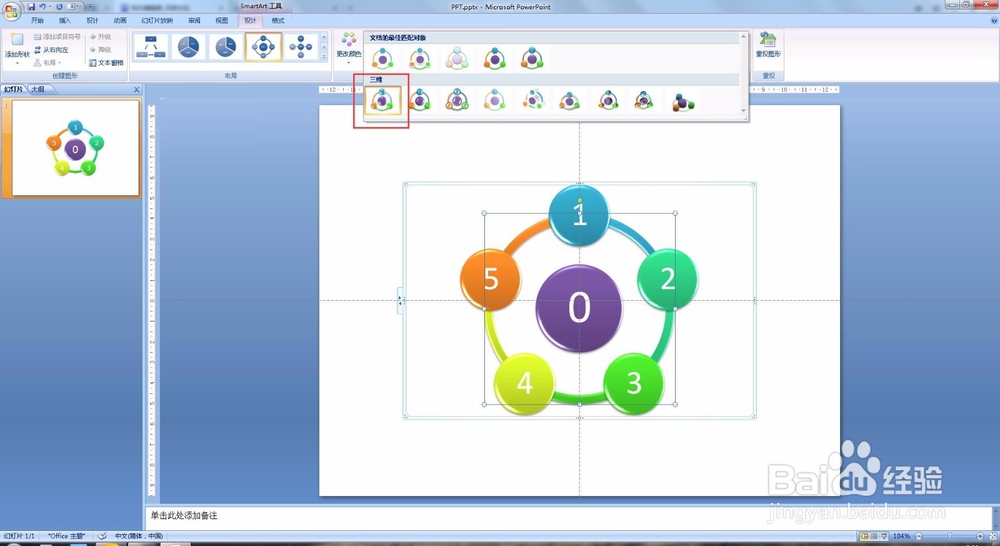Select the green circle labeled 3
The width and height of the screenshot is (1000, 546).
[x=634, y=383]
